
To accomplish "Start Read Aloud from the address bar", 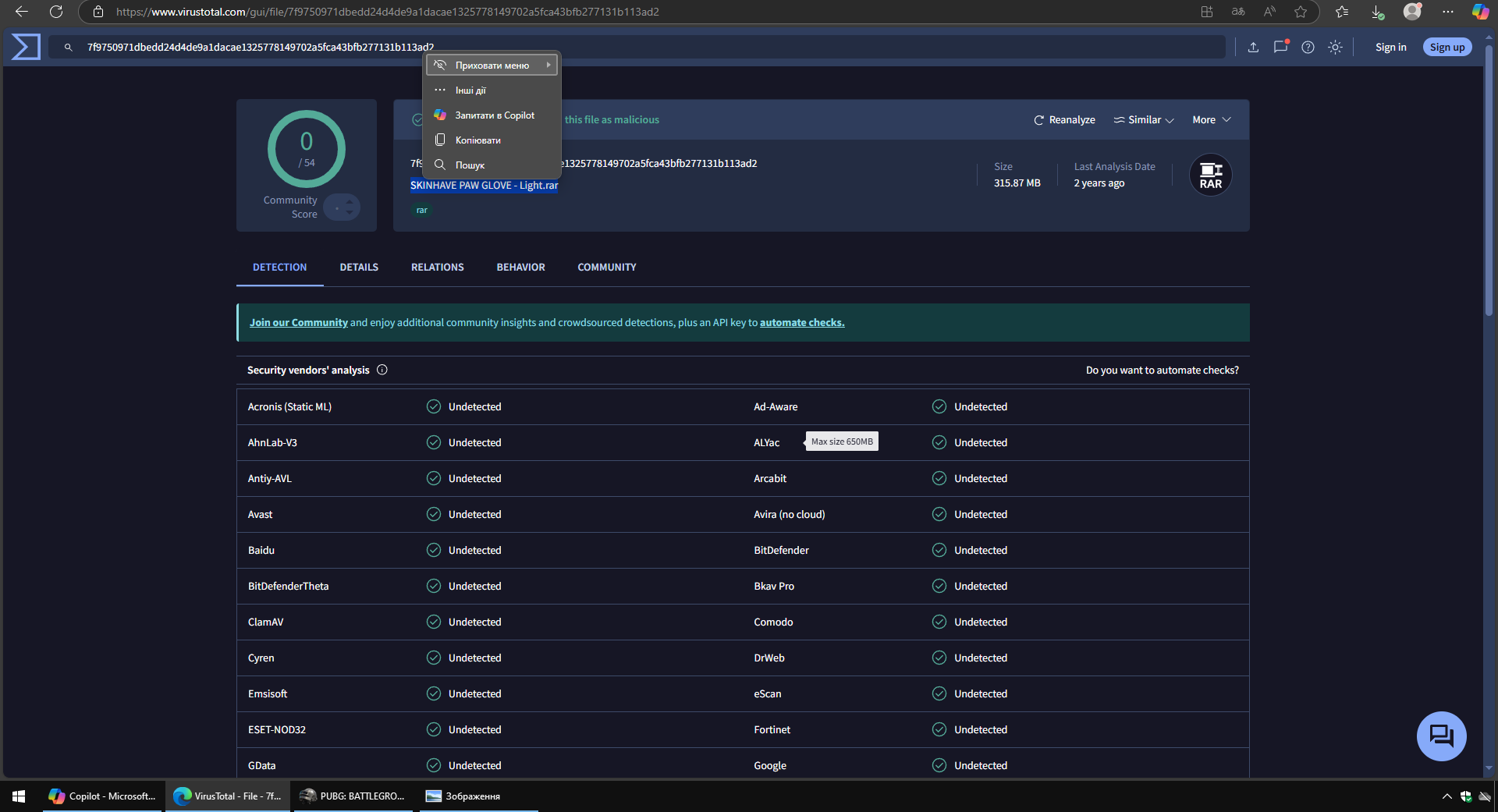I will [x=1269, y=12].
